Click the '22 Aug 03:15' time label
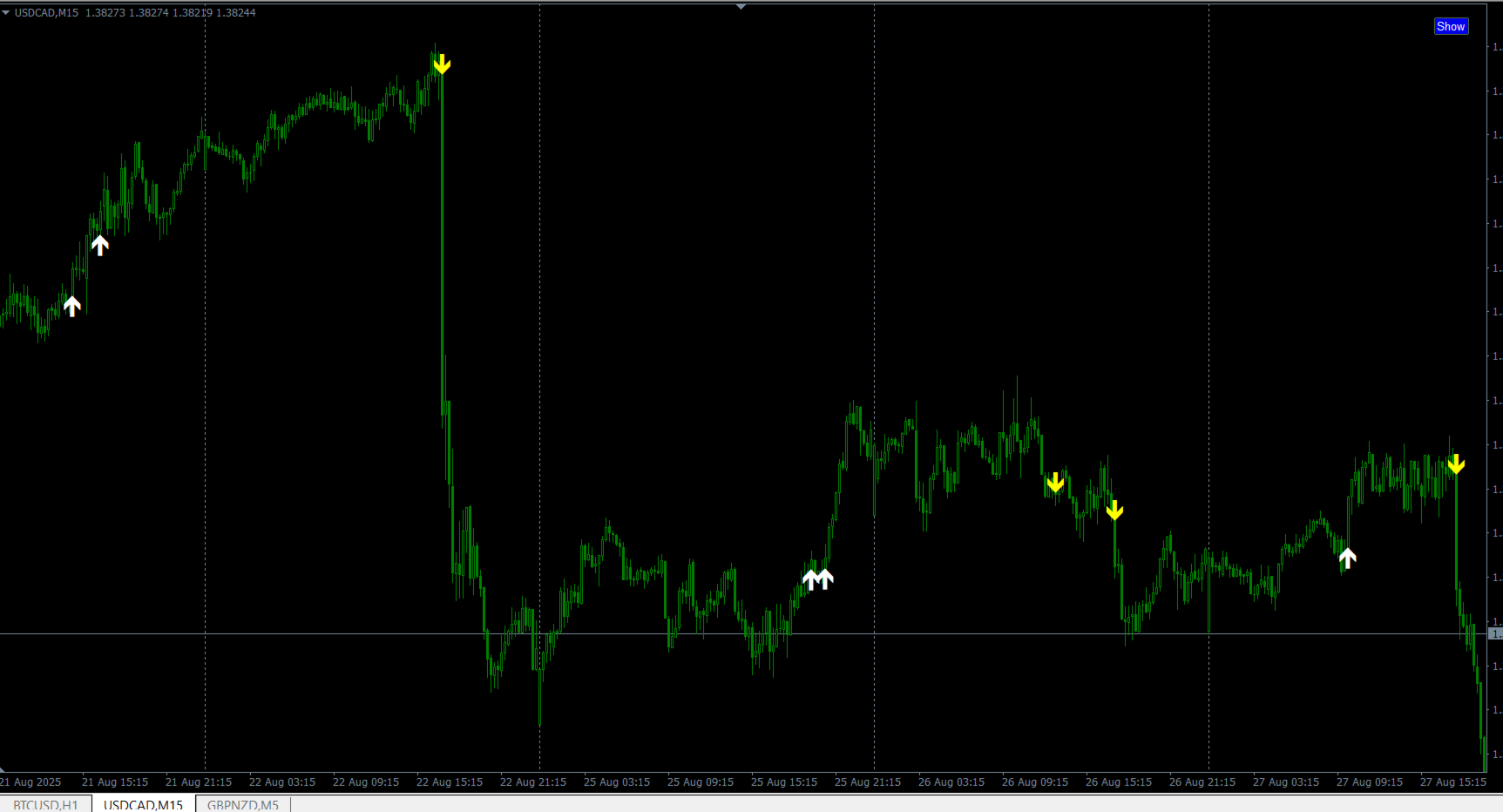The image size is (1503, 812). point(282,782)
